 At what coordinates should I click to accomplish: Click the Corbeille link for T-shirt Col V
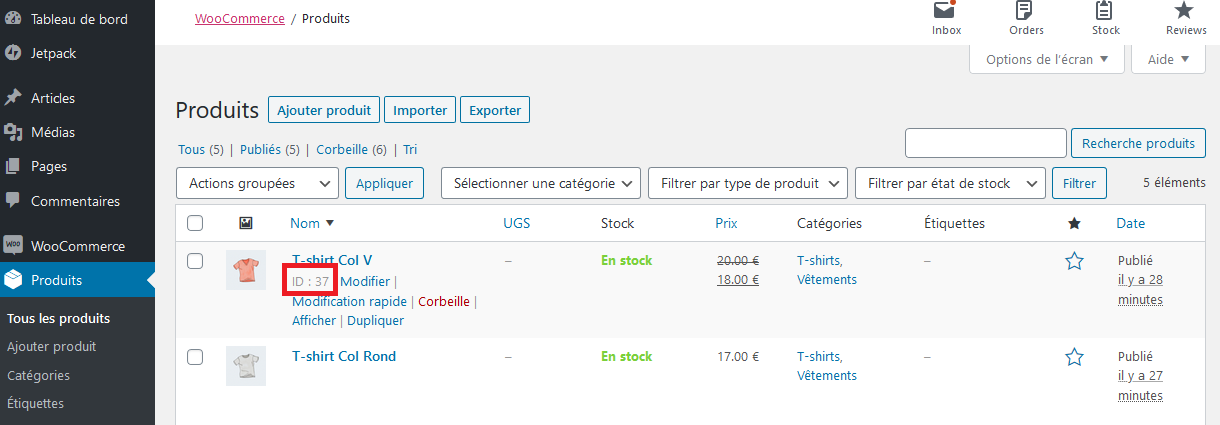(x=443, y=301)
